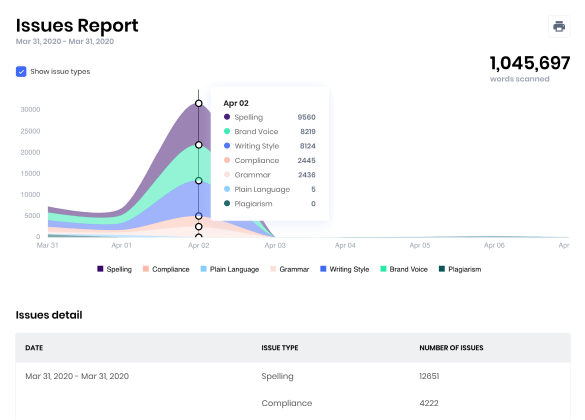585x420 pixels.
Task: Toggle Grammar series in chart legend
Action: (290, 269)
